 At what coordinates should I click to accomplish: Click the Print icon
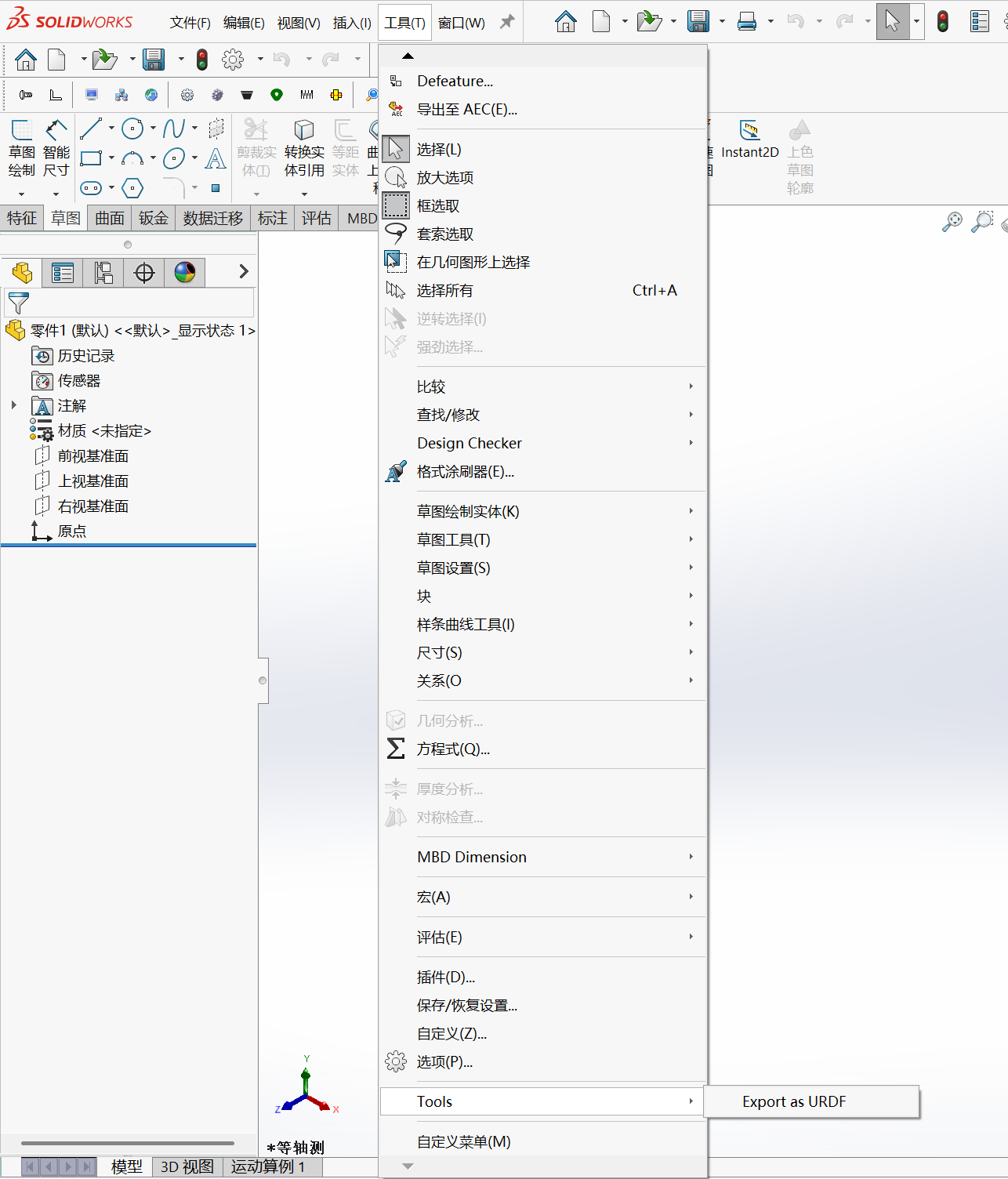[x=747, y=22]
